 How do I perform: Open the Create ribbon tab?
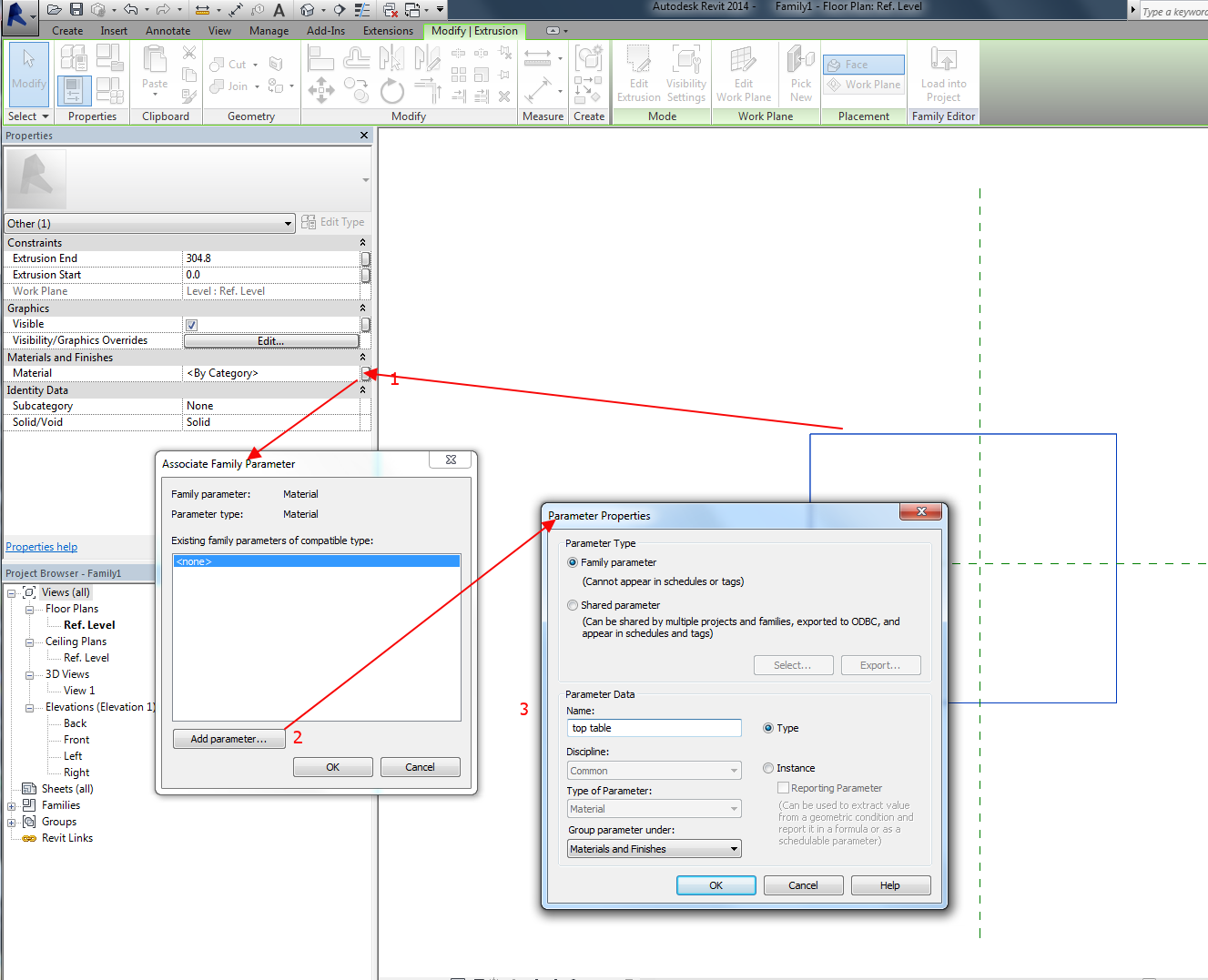tap(67, 31)
